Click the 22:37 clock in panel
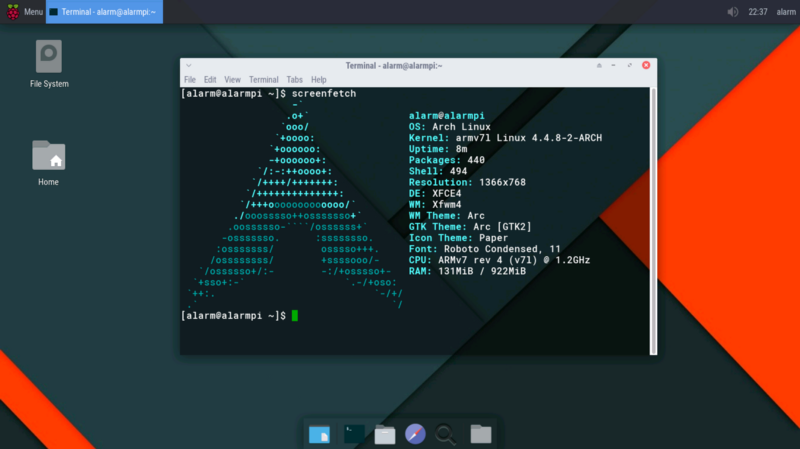Image resolution: width=800 pixels, height=449 pixels. [x=757, y=12]
